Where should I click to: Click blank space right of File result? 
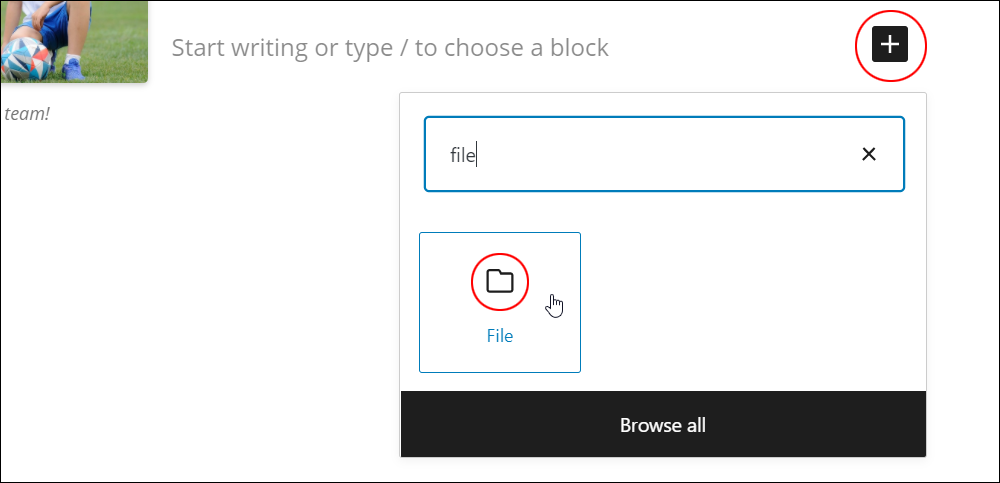click(x=753, y=302)
